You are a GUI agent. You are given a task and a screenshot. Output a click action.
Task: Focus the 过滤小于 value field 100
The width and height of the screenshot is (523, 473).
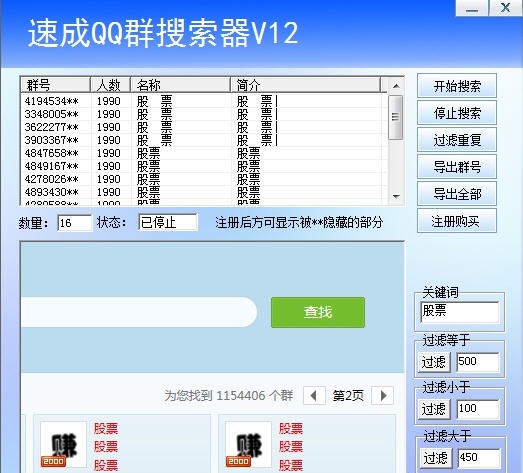[x=478, y=409]
